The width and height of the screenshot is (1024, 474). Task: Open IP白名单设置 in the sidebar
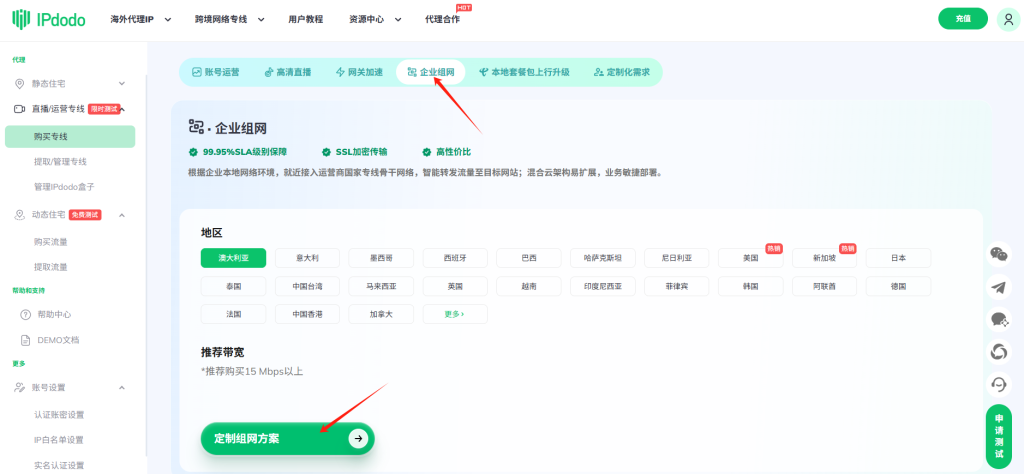point(59,440)
